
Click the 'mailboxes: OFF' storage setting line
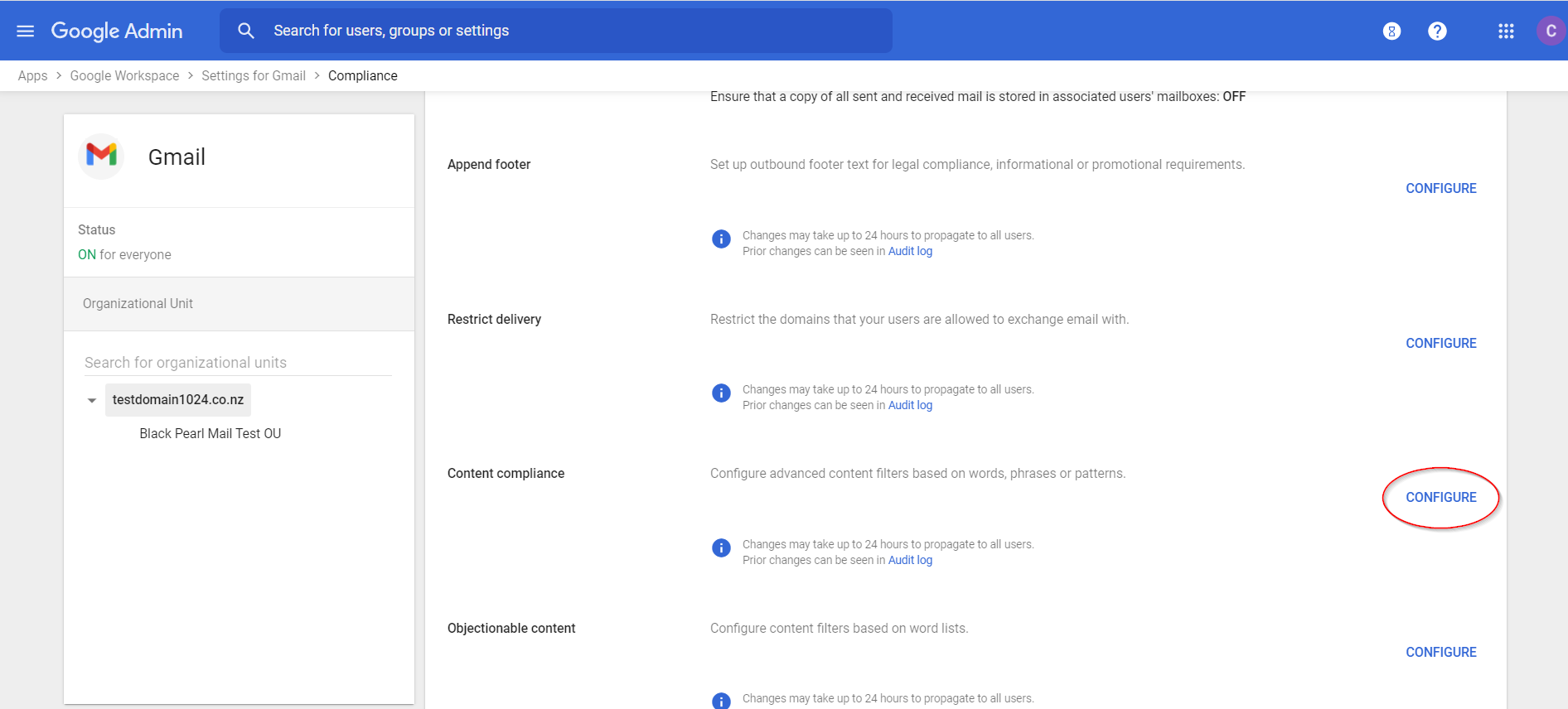[x=978, y=97]
